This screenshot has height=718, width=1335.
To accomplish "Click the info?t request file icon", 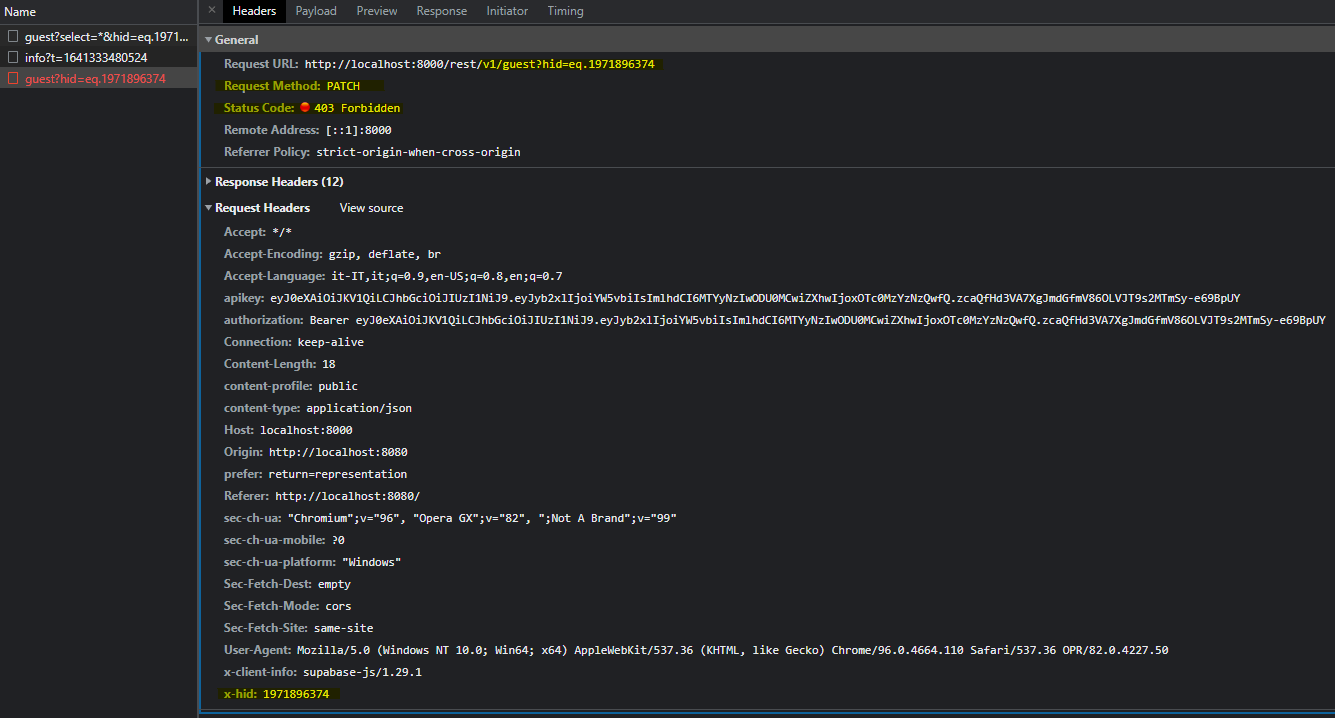I will [x=13, y=58].
